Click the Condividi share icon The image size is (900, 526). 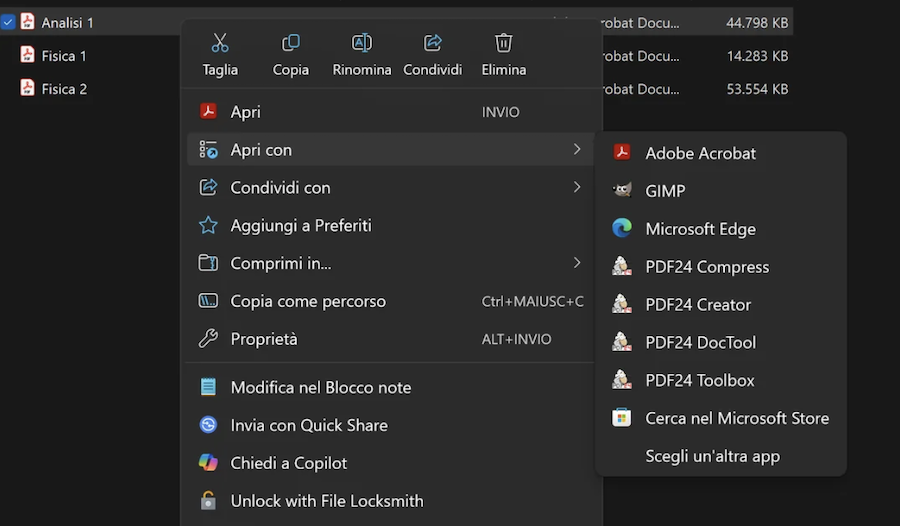(433, 43)
